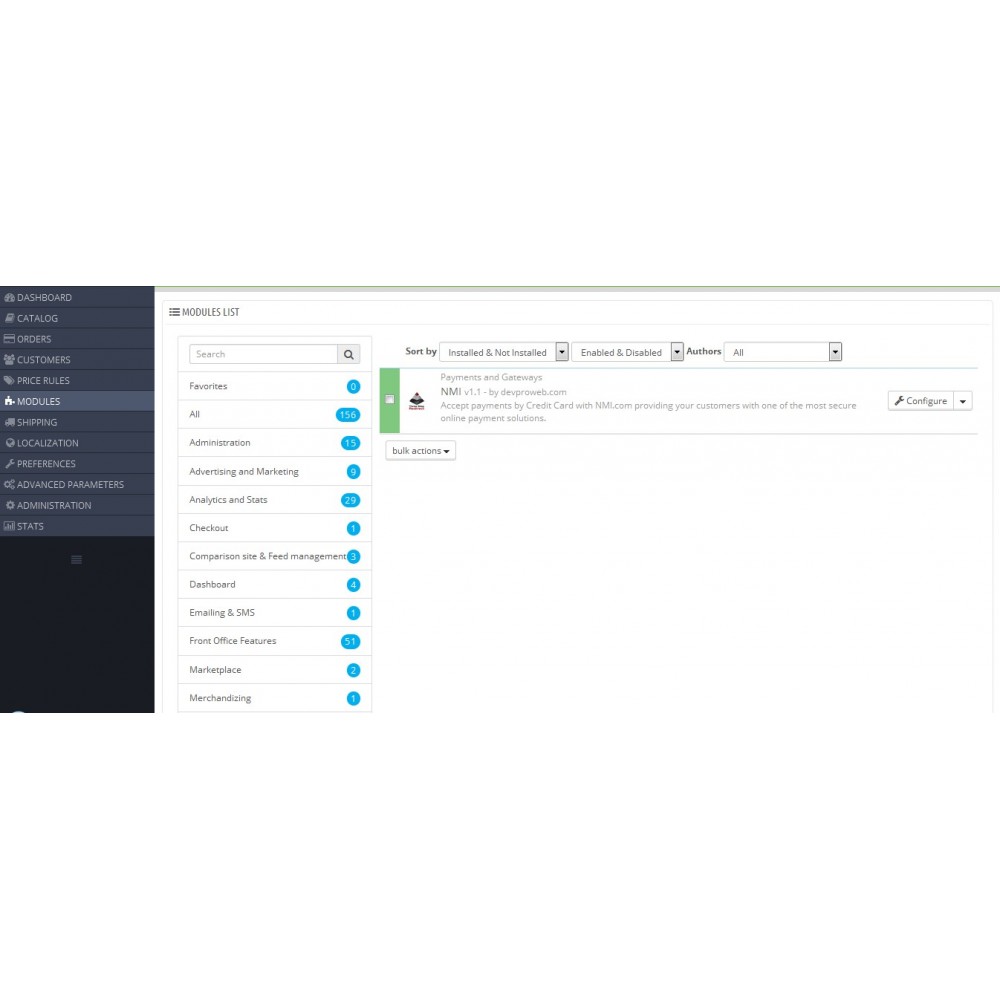Screen dimensions: 1000x1000
Task: Open the Advanced Parameters menu label
Action: coord(70,484)
